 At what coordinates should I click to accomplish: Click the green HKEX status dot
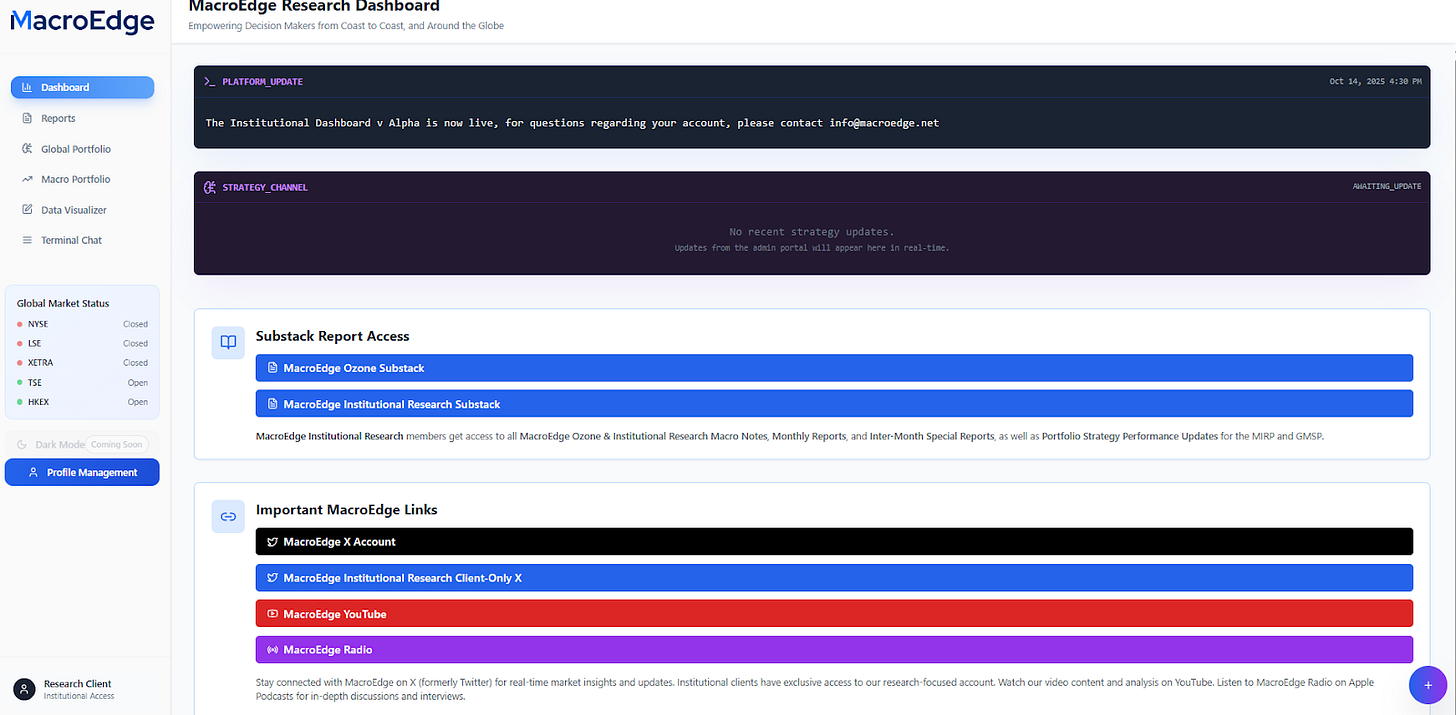[x=20, y=402]
